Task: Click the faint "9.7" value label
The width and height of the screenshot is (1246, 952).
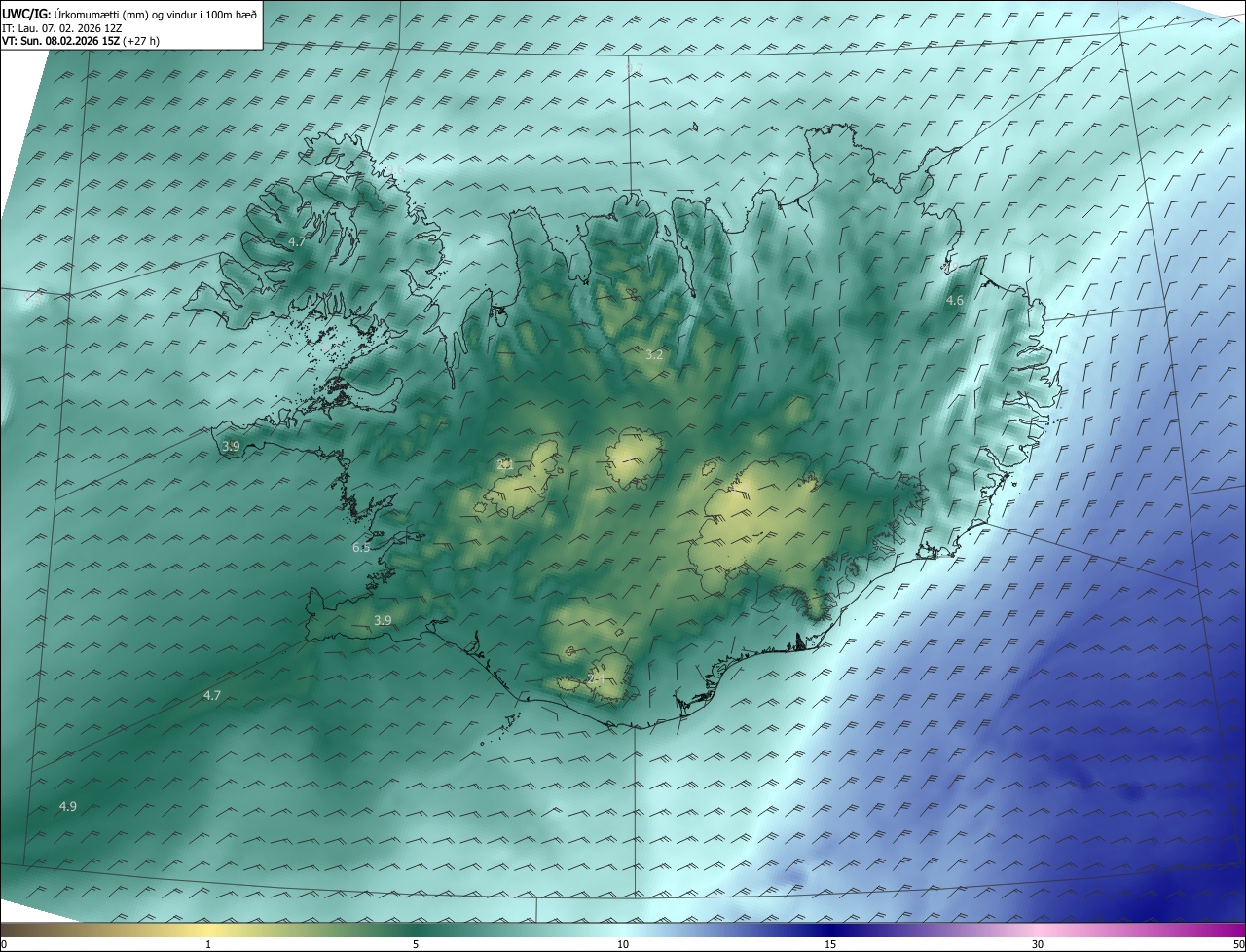Action: [635, 68]
